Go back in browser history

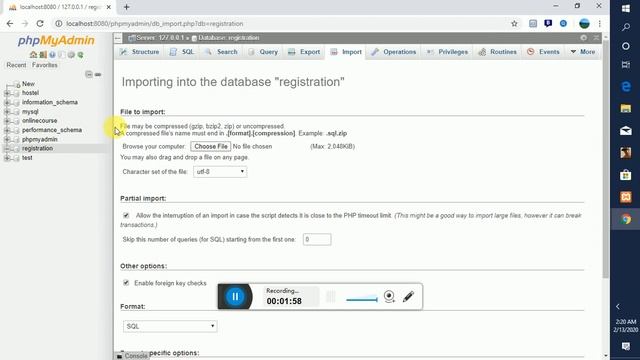(10, 24)
